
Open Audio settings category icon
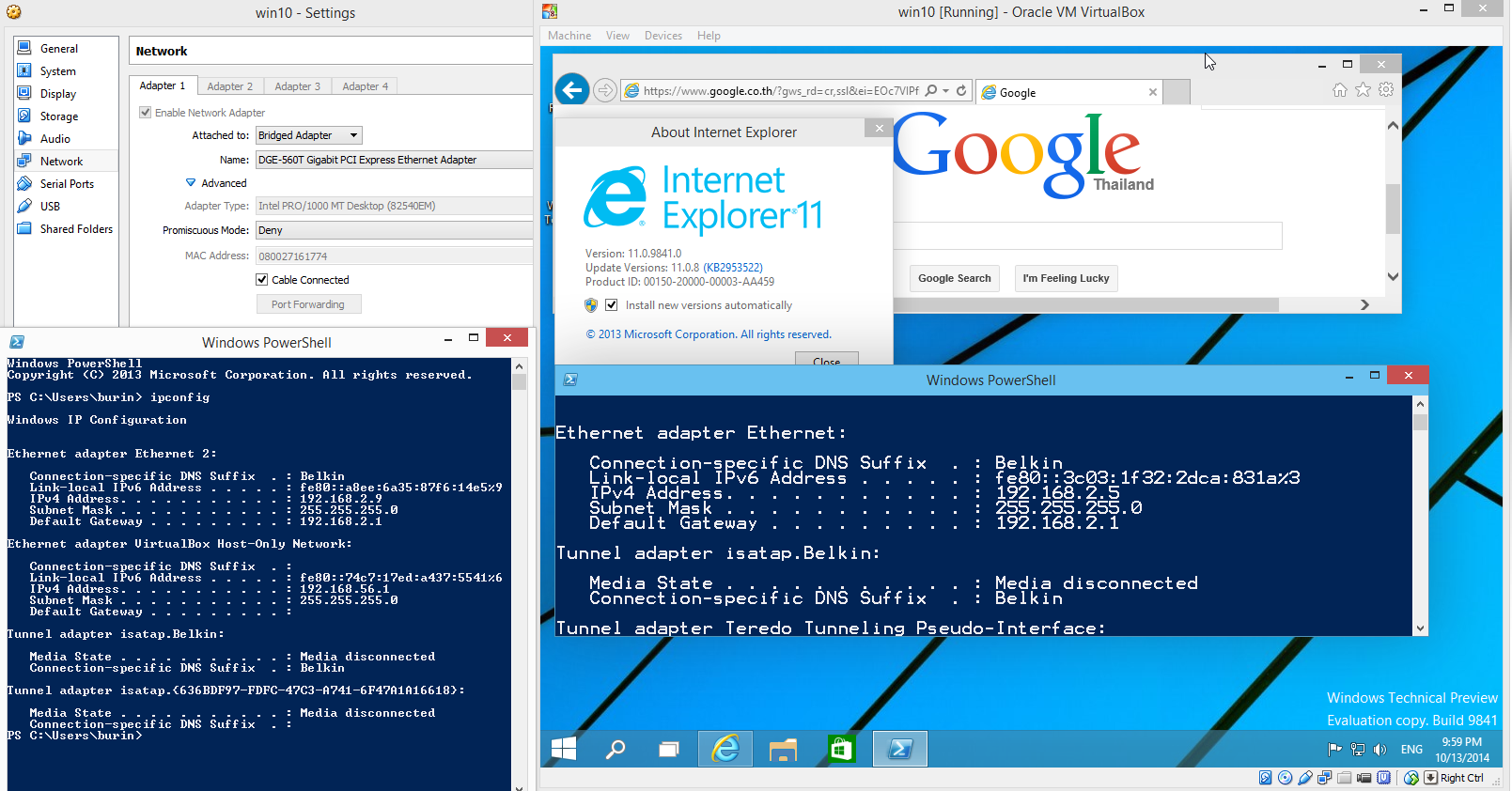pyautogui.click(x=24, y=138)
